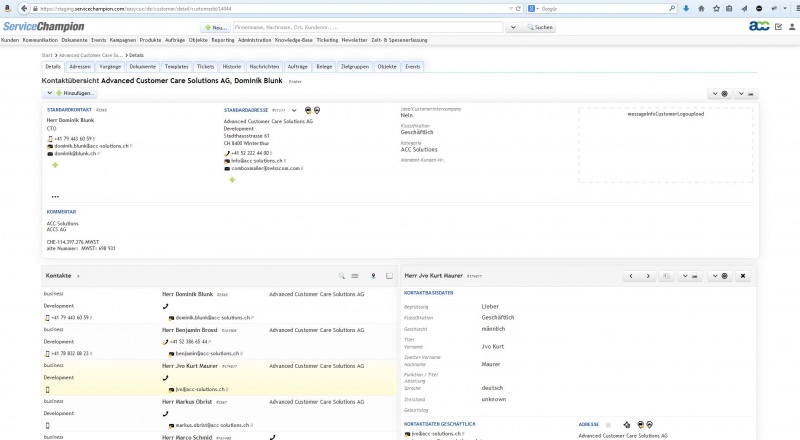The image size is (800, 440).
Task: Close the Jvo Kurt Maurer detail panel
Action: (x=743, y=276)
